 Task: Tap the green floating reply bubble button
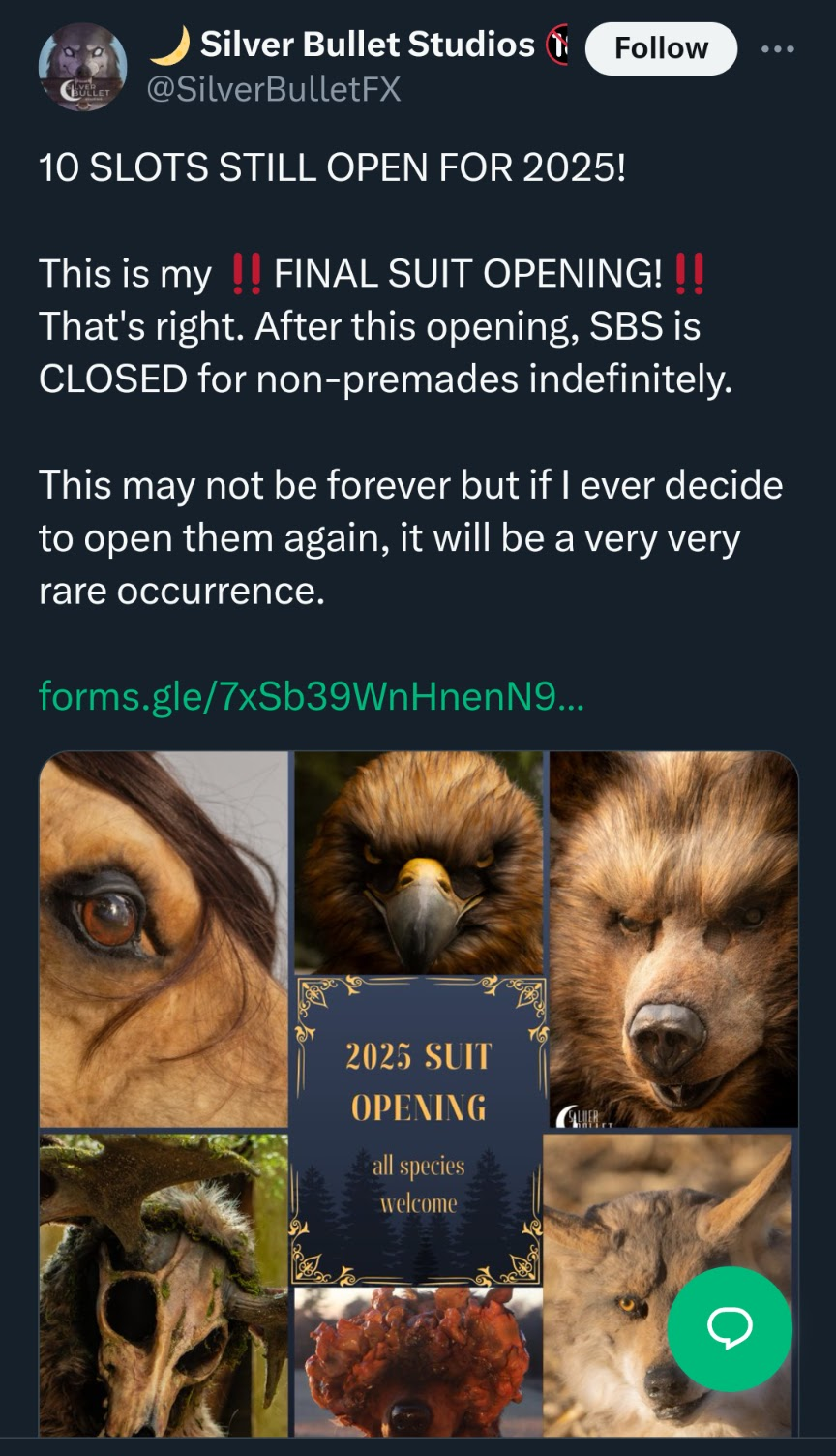click(730, 1329)
